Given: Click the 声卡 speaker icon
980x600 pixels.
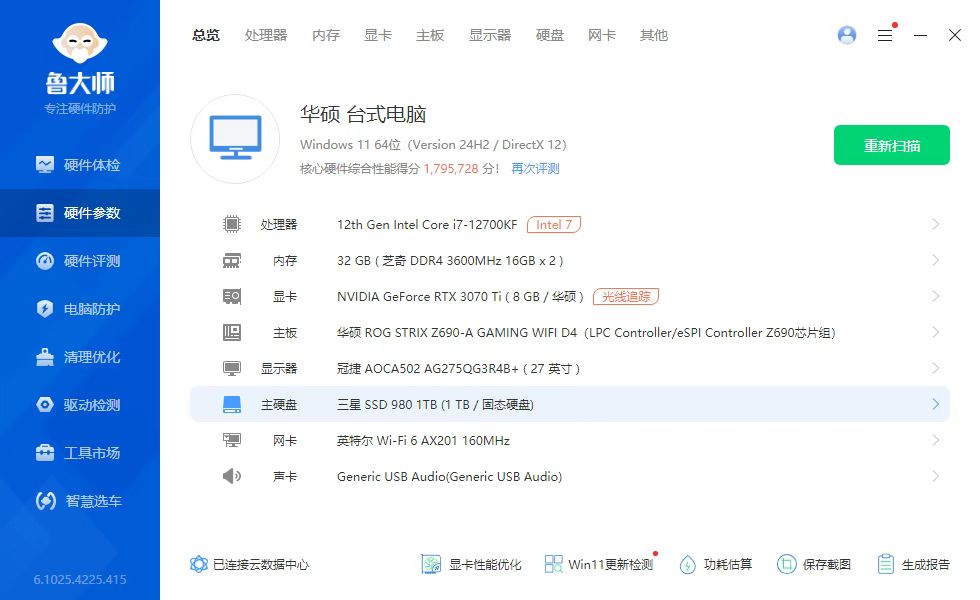Looking at the screenshot, I should point(232,476).
